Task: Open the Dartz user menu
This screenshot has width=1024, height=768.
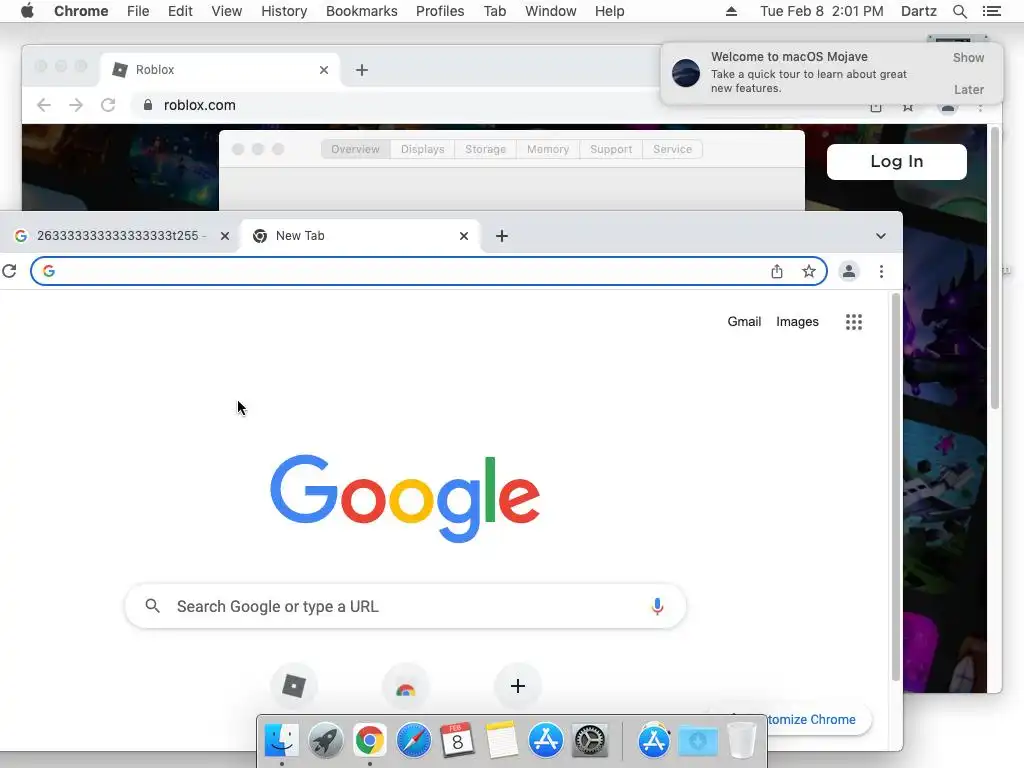Action: pos(918,11)
